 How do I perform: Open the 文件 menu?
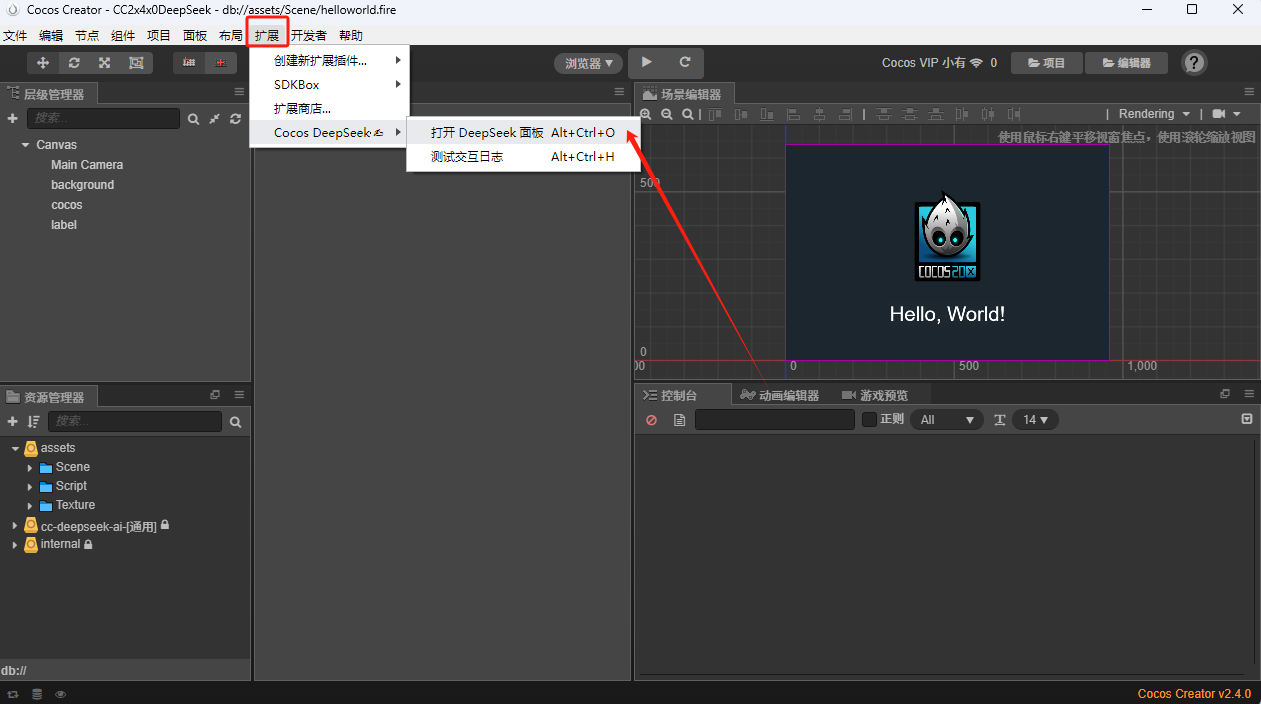coord(15,35)
